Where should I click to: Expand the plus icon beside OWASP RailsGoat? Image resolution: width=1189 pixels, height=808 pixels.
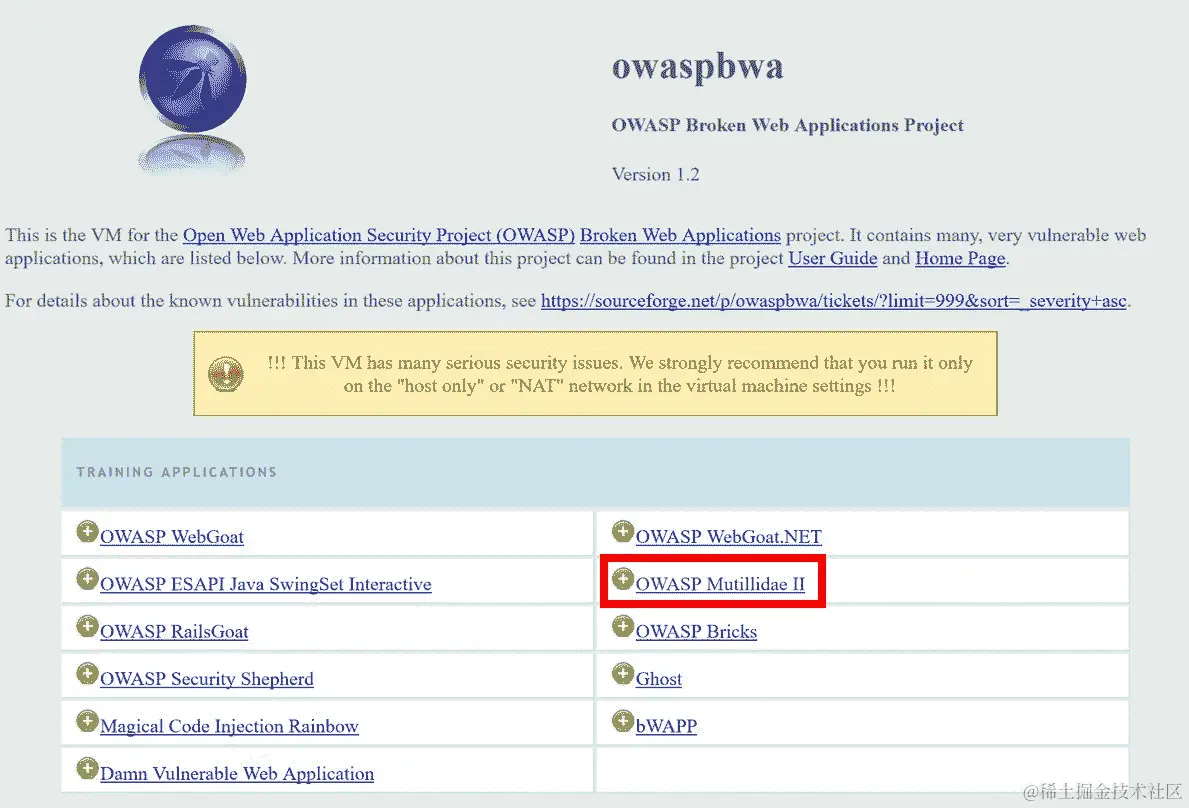coord(87,626)
